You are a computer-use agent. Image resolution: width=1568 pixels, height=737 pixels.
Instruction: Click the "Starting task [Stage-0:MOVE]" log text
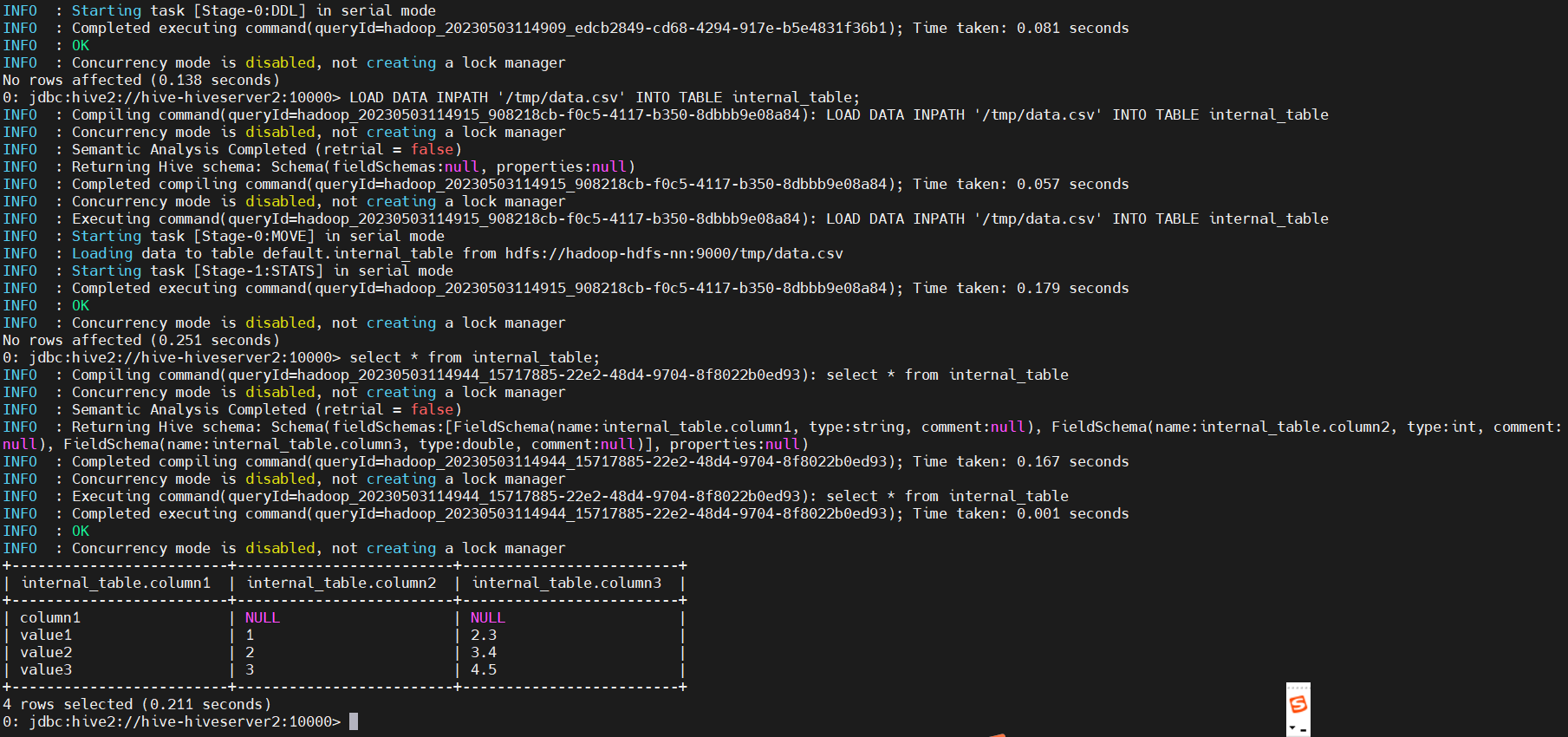[x=193, y=236]
